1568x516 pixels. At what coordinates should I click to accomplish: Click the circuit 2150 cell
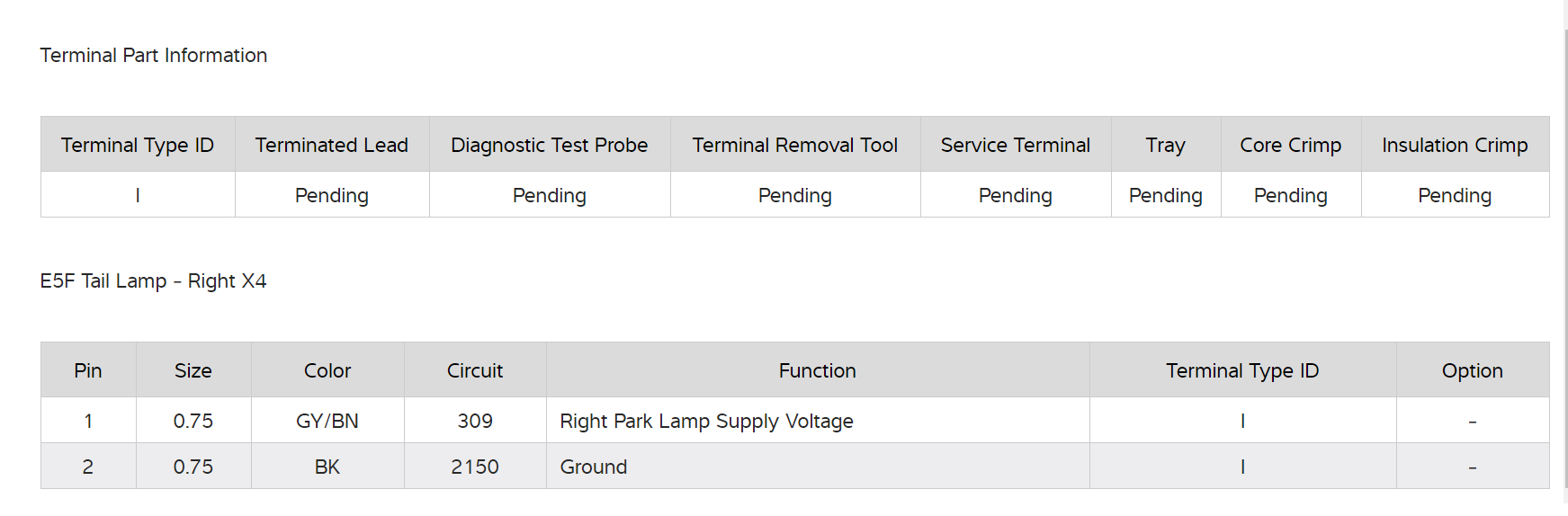[x=475, y=467]
